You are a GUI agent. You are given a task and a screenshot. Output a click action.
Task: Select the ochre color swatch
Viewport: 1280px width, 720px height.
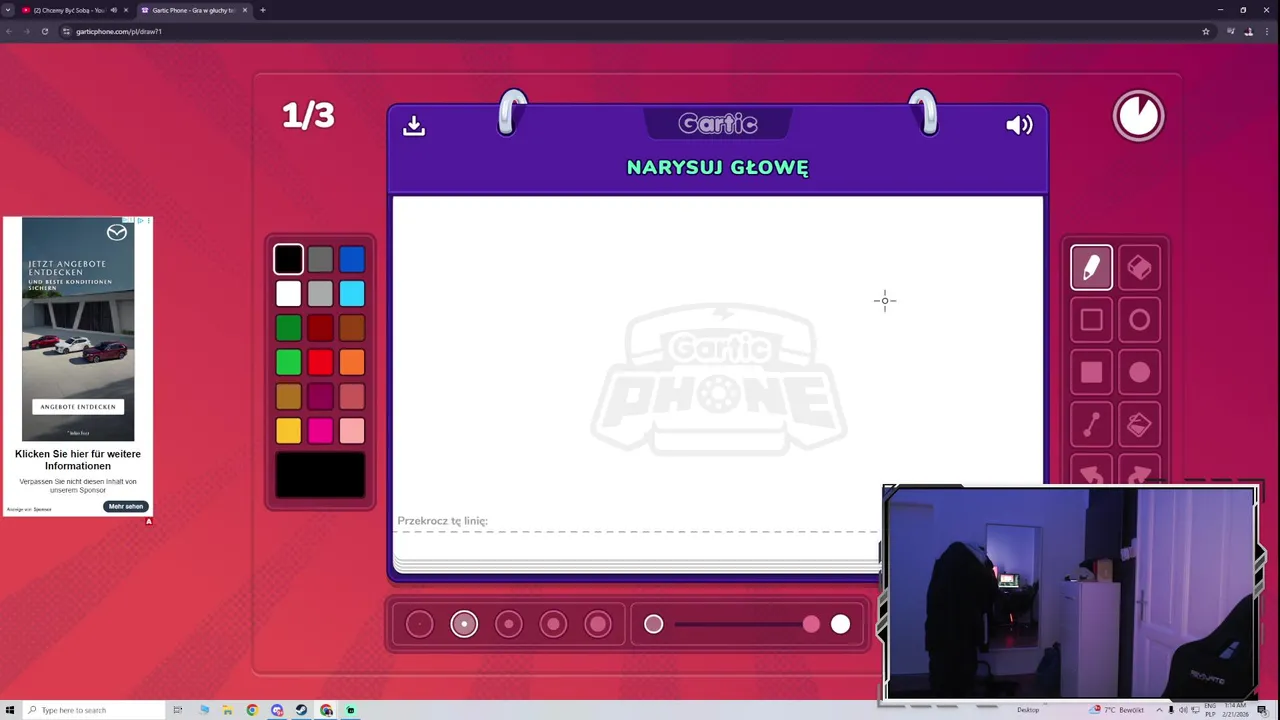point(288,396)
